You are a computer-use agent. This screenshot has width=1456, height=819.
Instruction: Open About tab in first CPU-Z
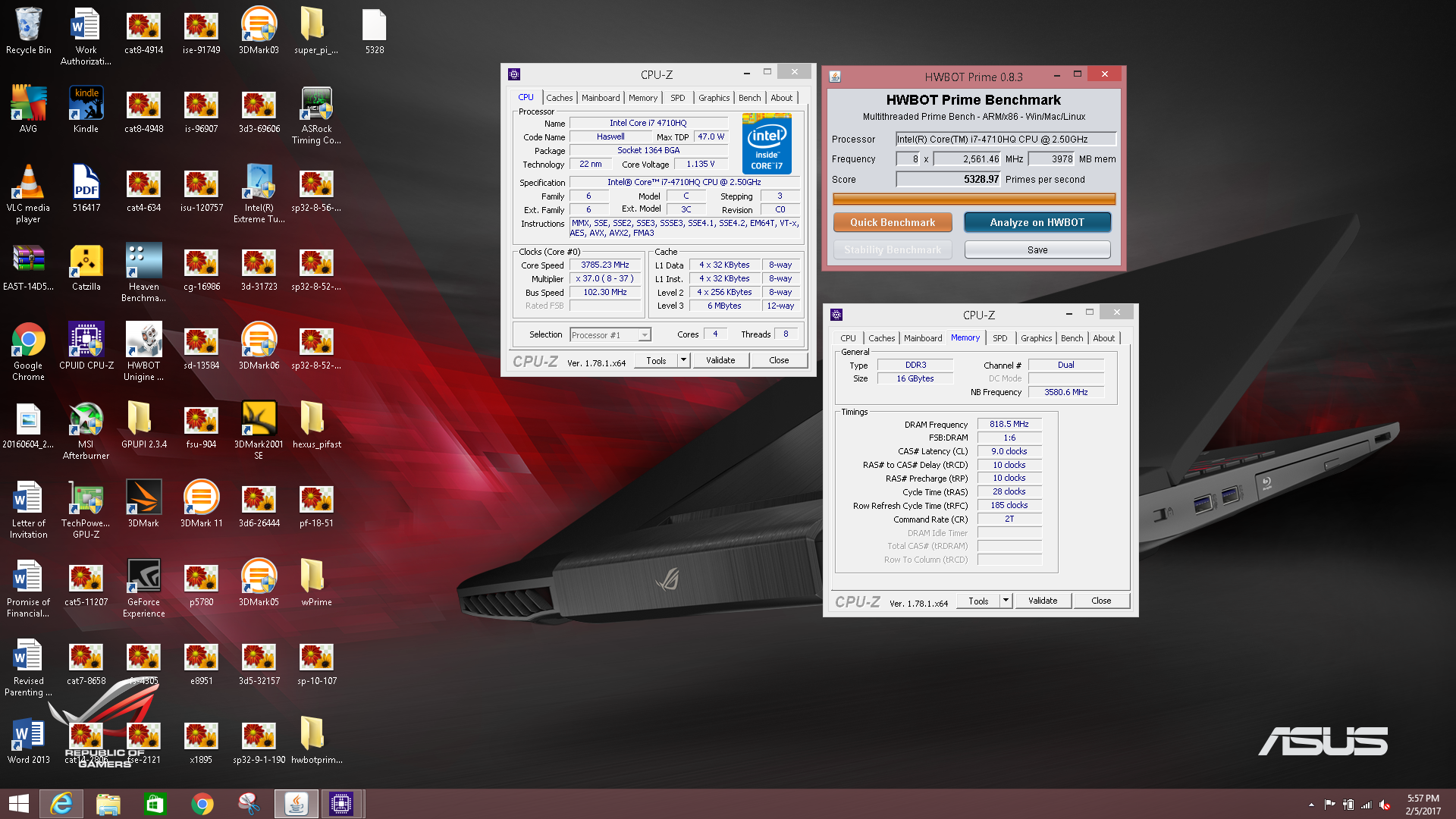(x=782, y=98)
